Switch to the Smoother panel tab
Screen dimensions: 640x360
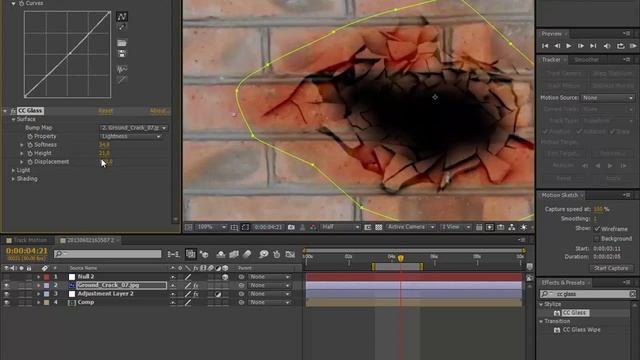(587, 60)
